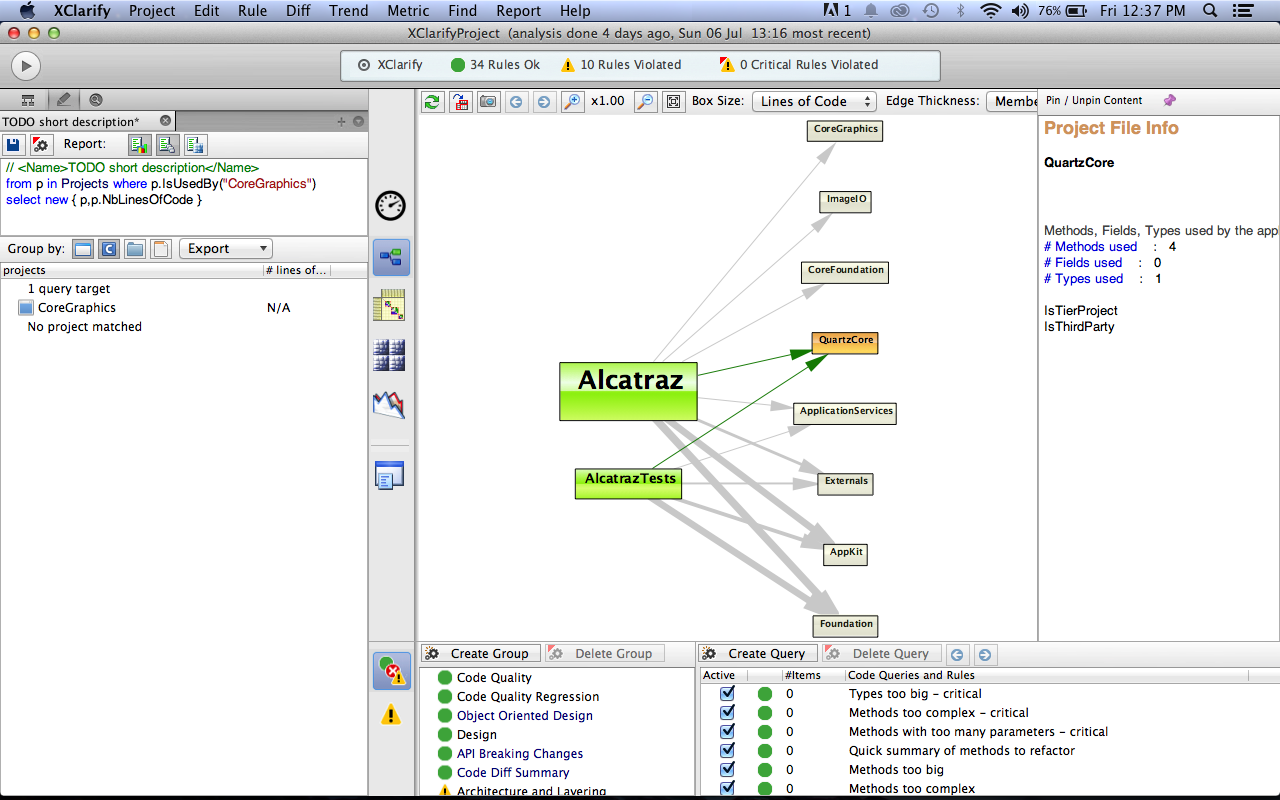1280x800 pixels.
Task: Zoom in on the graph
Action: coord(572,101)
